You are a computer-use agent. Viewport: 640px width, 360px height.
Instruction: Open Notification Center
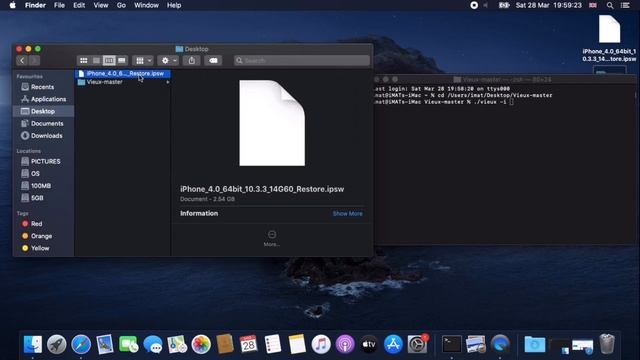click(x=625, y=5)
